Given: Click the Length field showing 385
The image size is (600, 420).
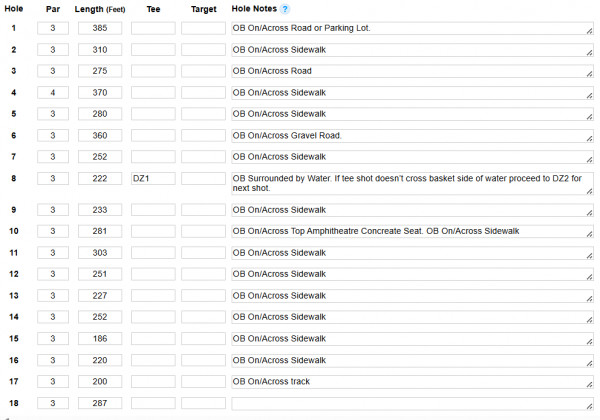Looking at the screenshot, I should (100, 28).
